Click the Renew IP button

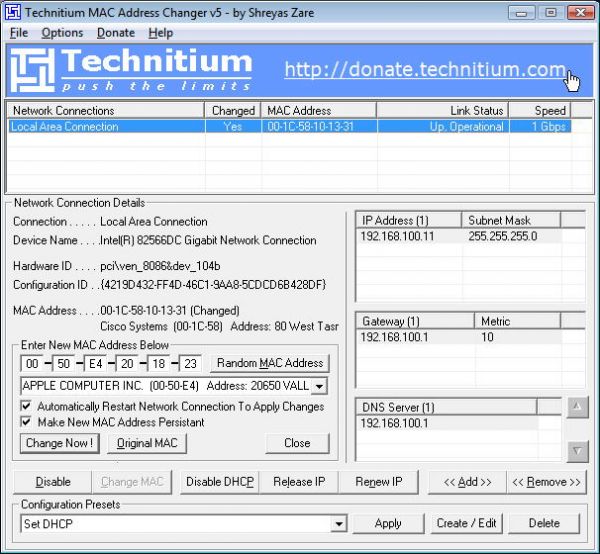(379, 482)
